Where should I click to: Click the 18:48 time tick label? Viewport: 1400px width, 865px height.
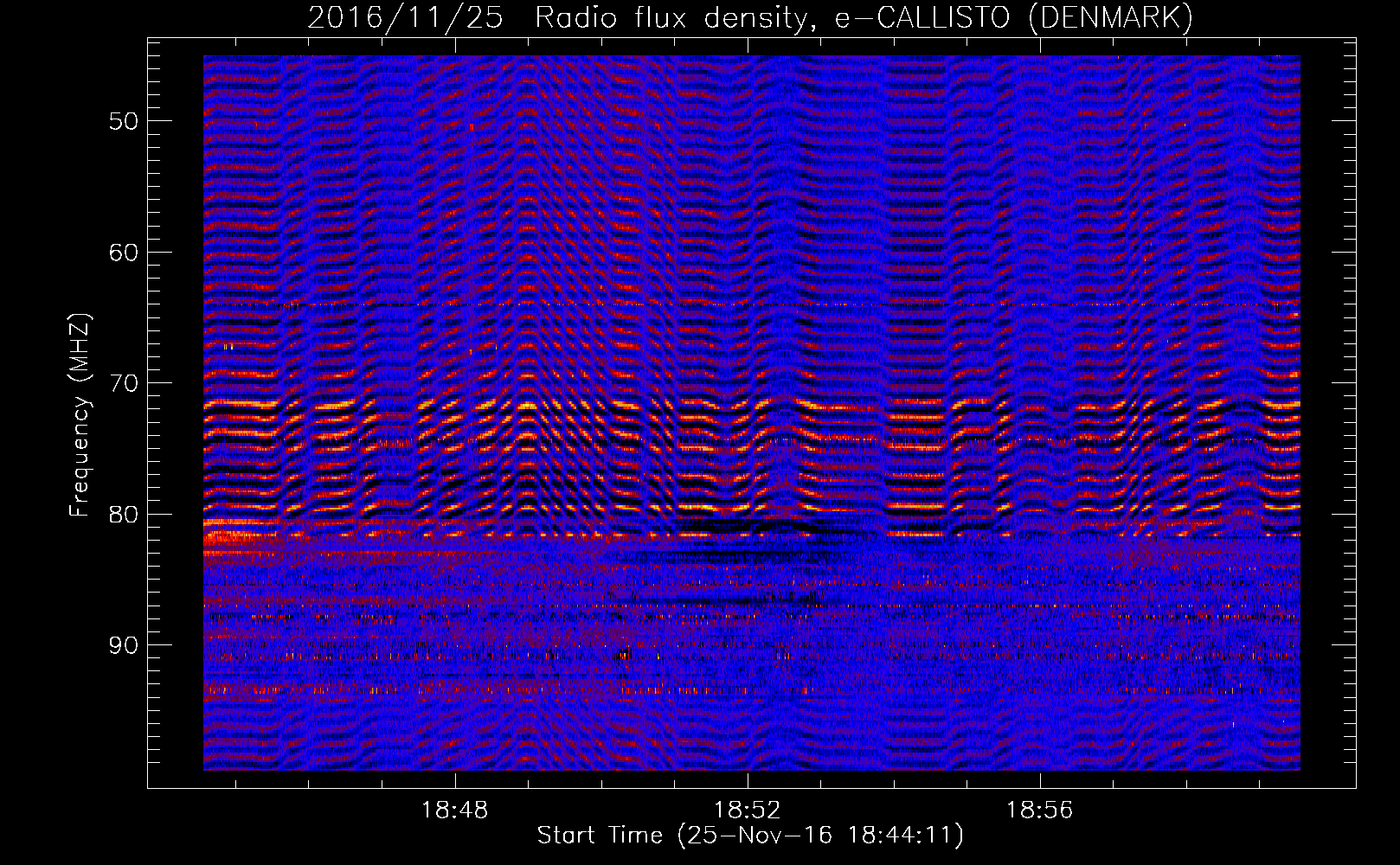454,811
